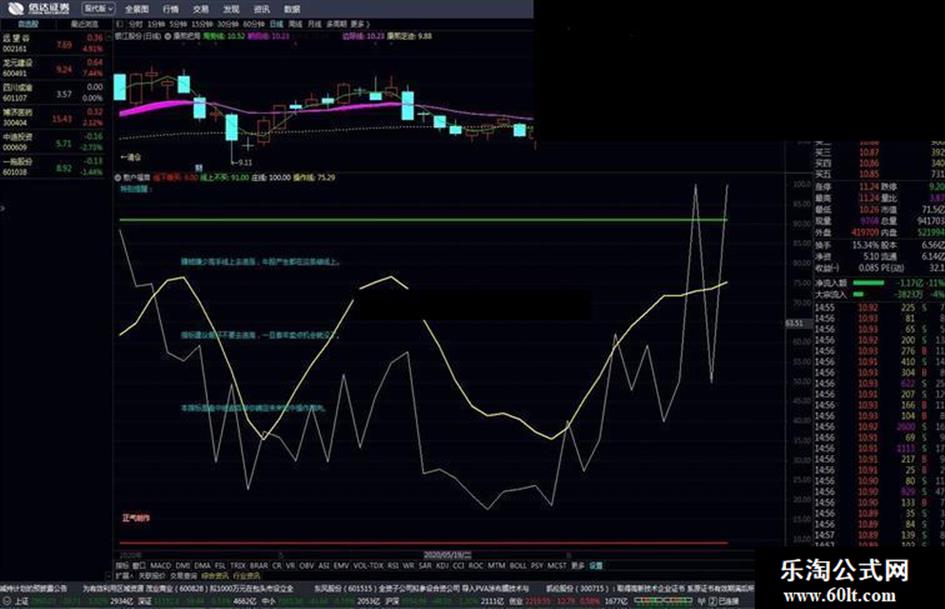The image size is (945, 609).
Task: Select the 15分钟 chart period
Action: click(202, 24)
